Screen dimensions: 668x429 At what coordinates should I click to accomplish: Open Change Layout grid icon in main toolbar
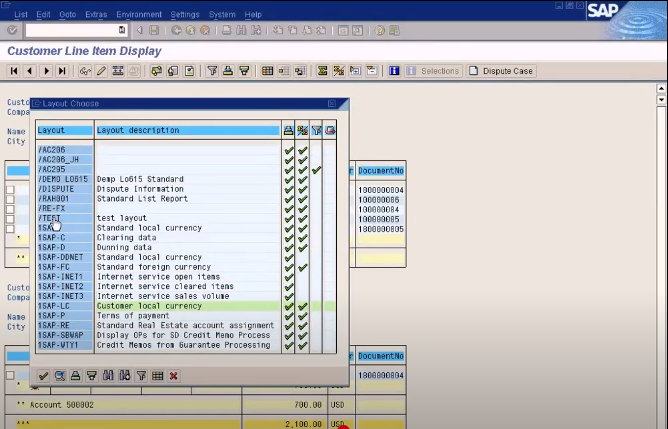[x=268, y=71]
